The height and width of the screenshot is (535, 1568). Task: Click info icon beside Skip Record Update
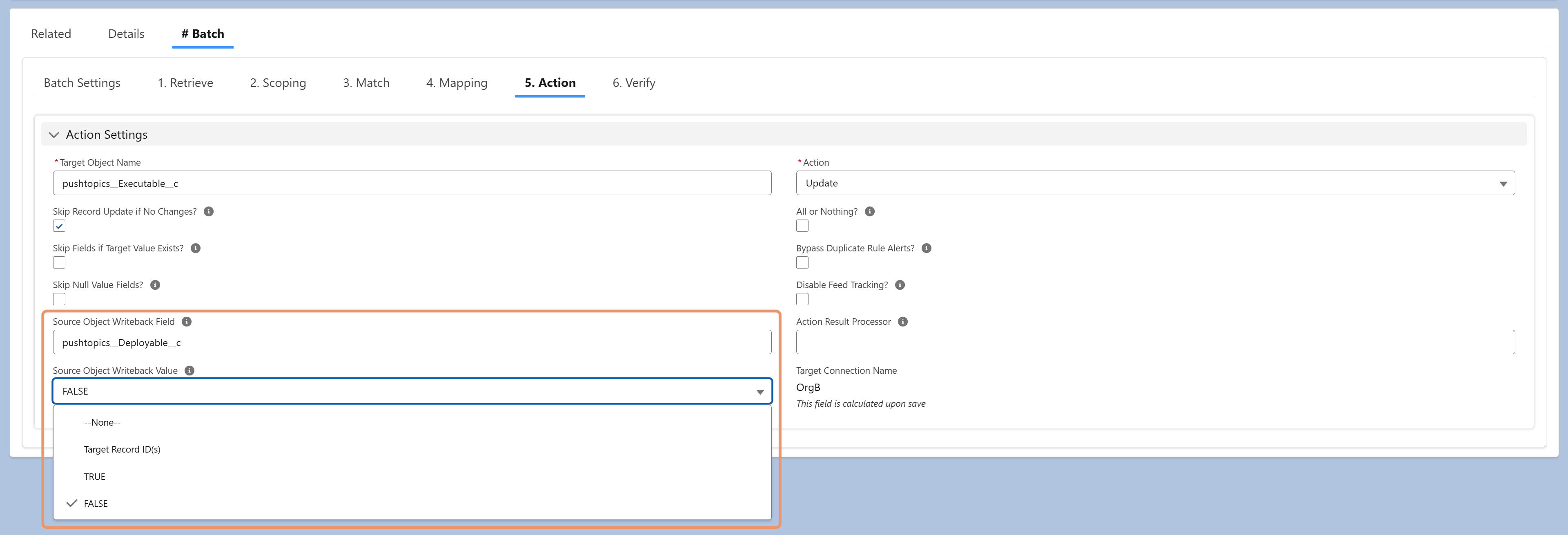209,211
